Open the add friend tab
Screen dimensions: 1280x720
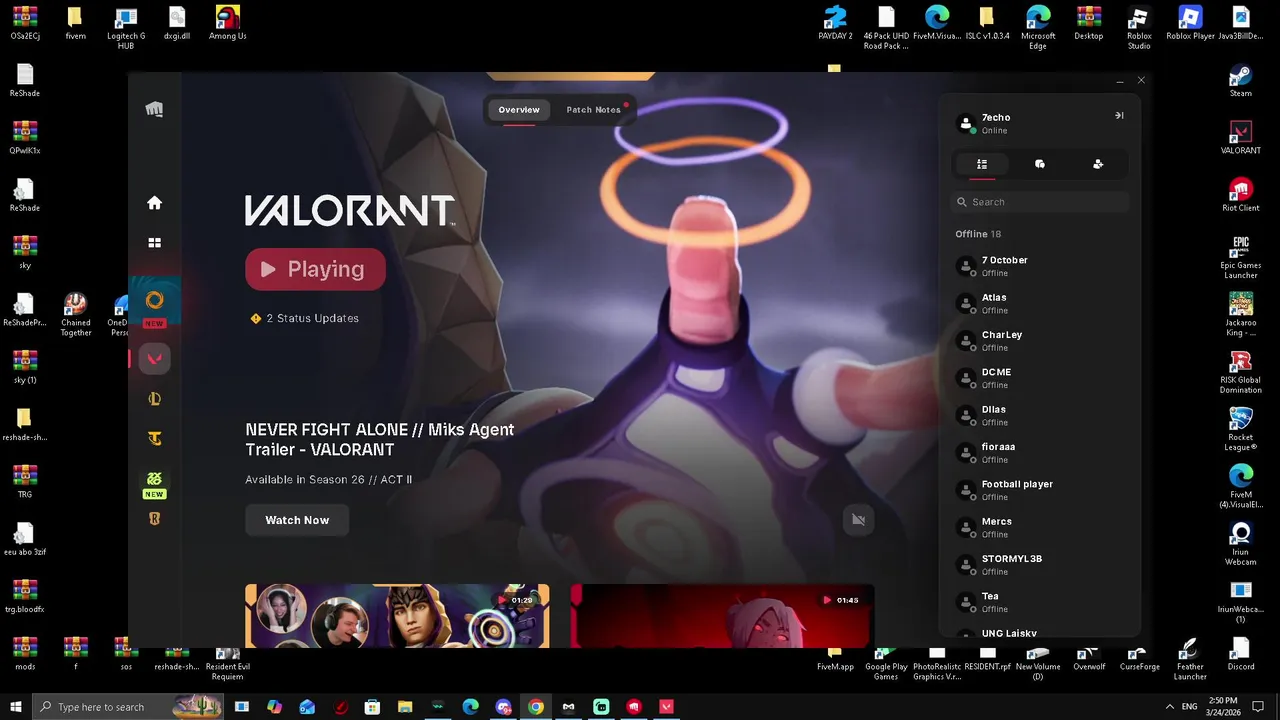(1098, 164)
